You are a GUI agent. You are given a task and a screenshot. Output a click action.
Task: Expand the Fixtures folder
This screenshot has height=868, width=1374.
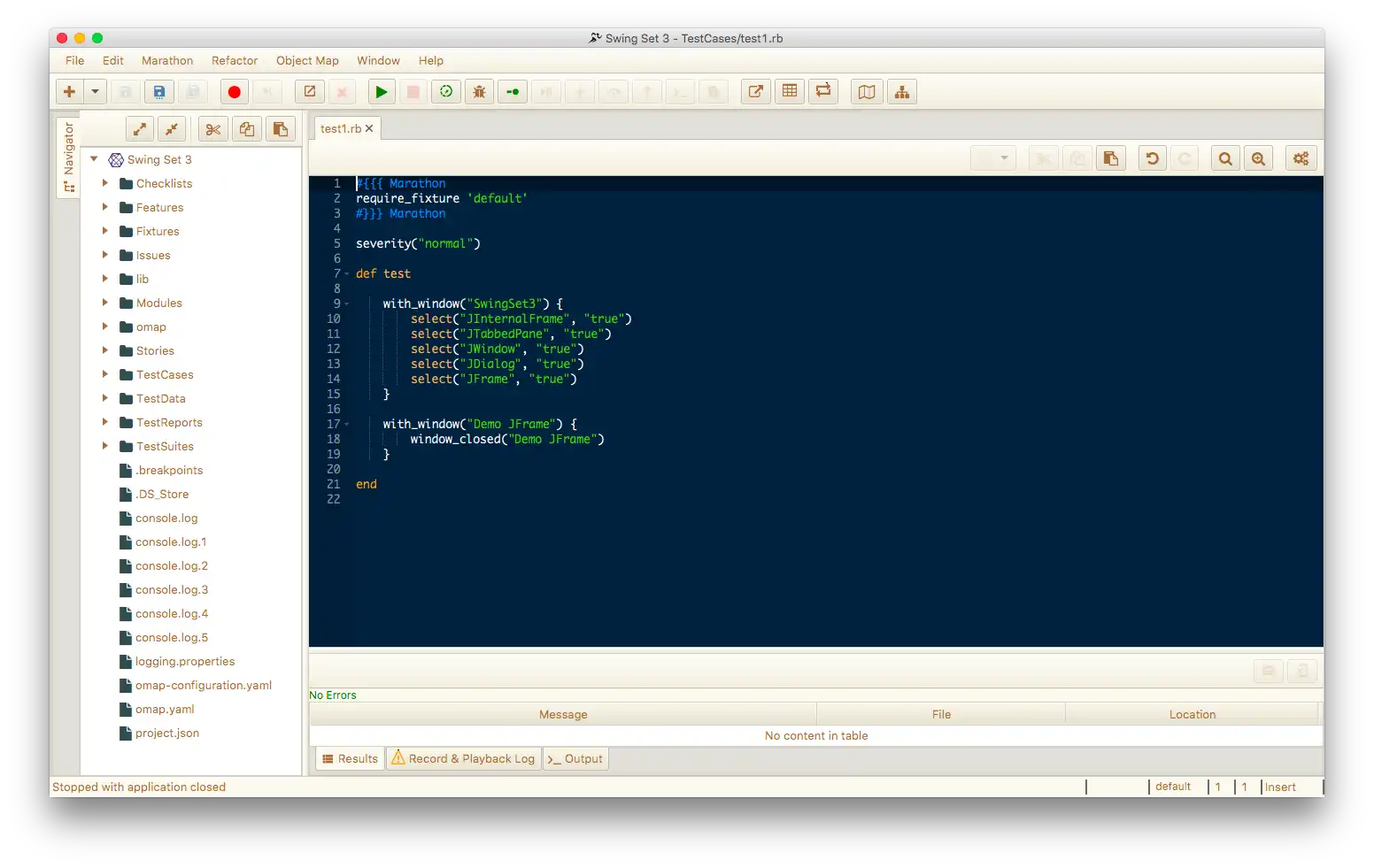[105, 231]
